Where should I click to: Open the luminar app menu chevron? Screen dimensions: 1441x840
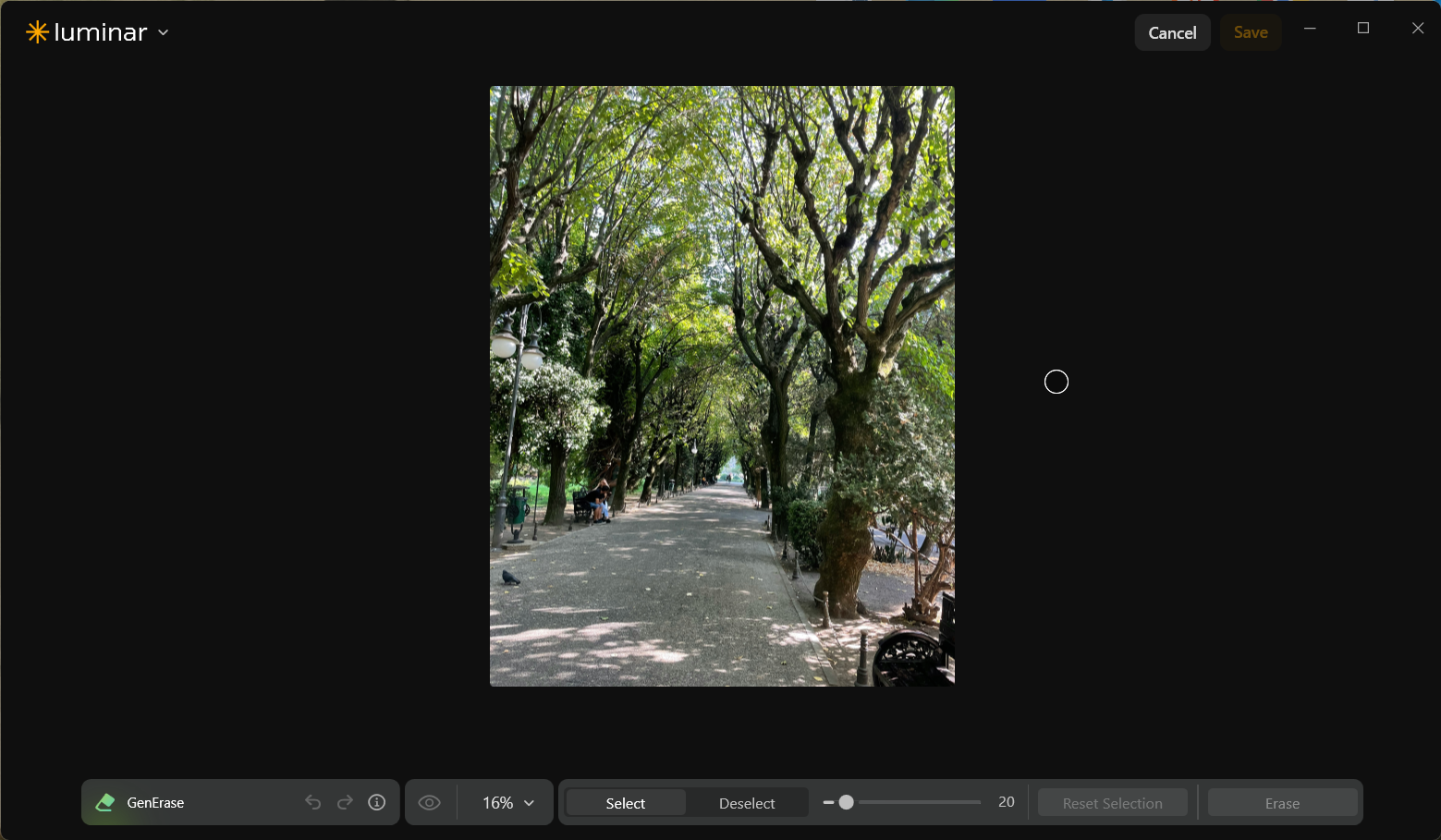coord(164,32)
